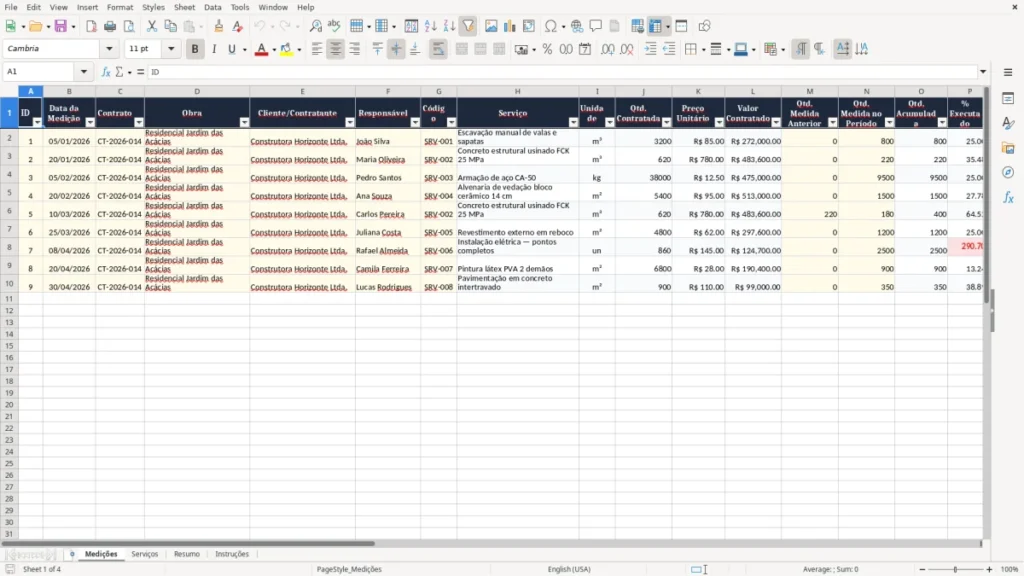Switch to the Serviços sheet tab

144,554
